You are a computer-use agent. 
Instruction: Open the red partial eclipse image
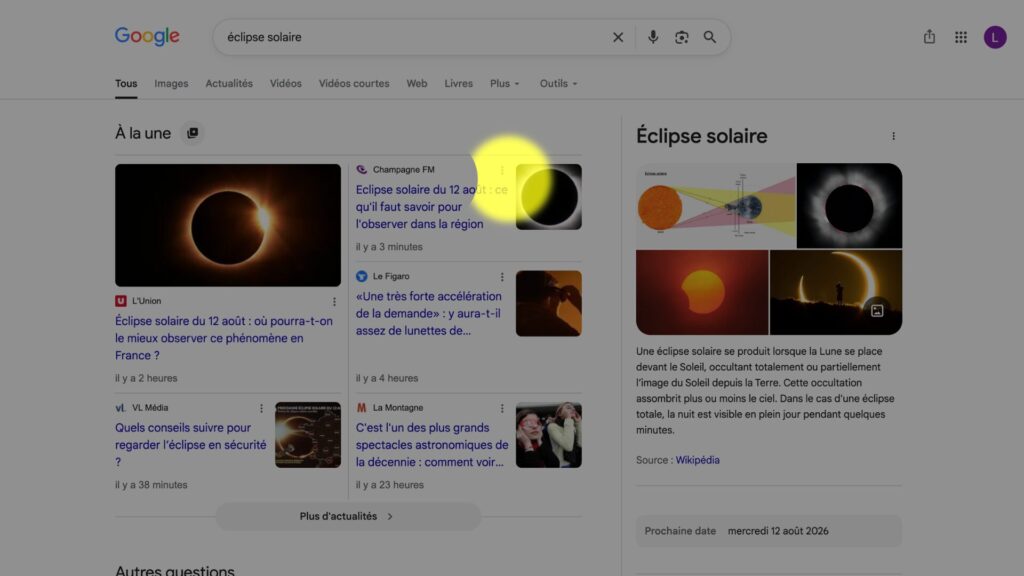point(702,293)
